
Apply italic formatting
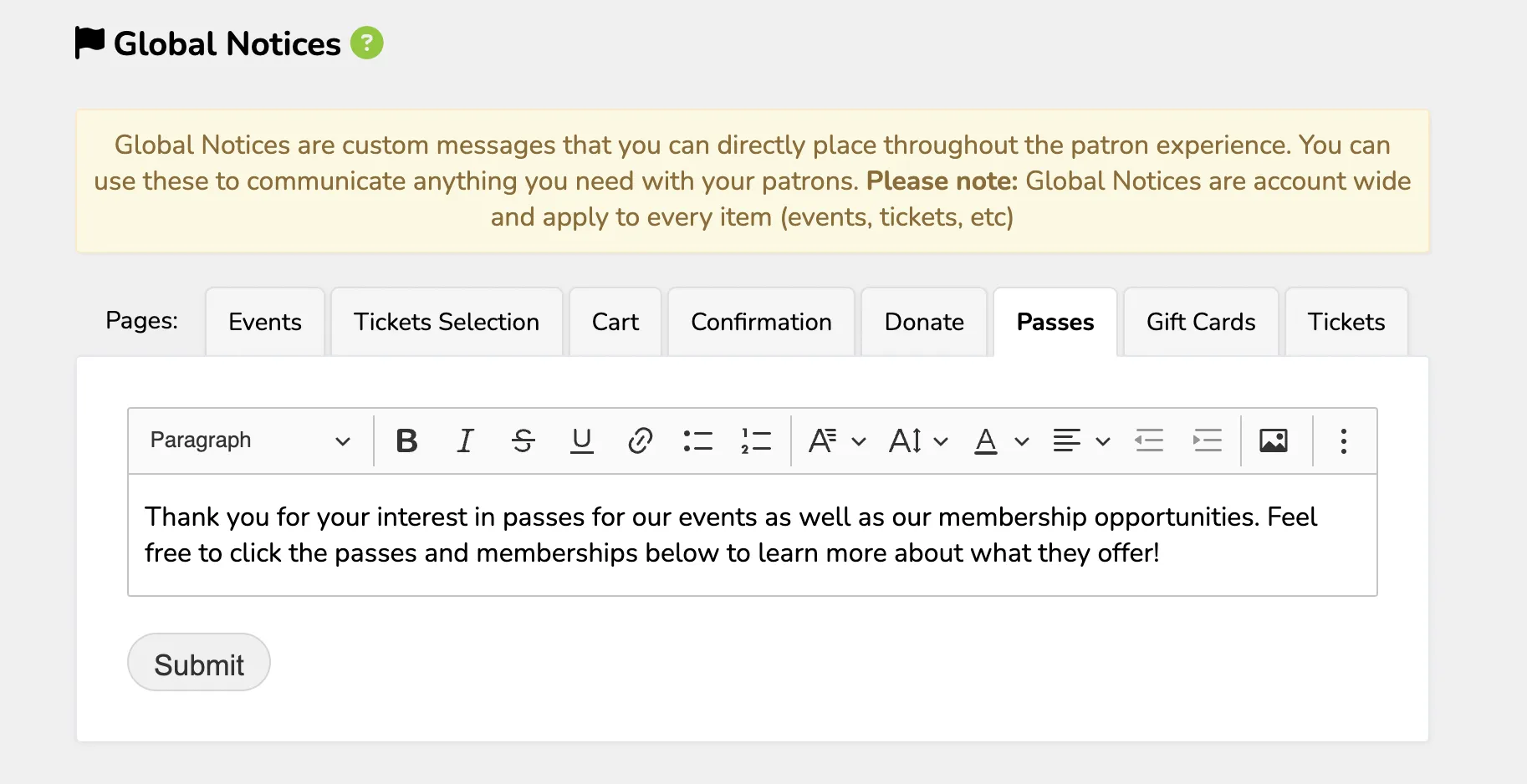pos(465,440)
